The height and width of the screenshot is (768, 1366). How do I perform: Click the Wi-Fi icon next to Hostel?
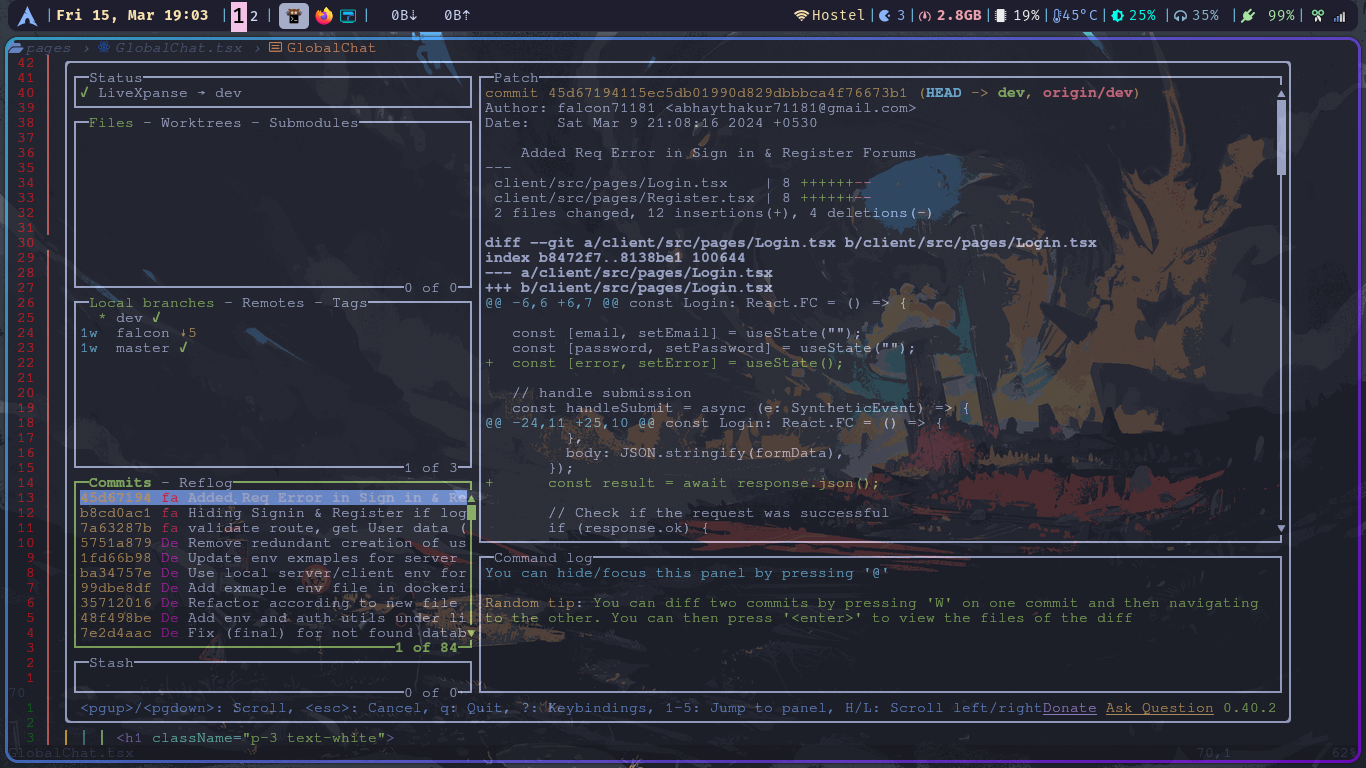801,15
